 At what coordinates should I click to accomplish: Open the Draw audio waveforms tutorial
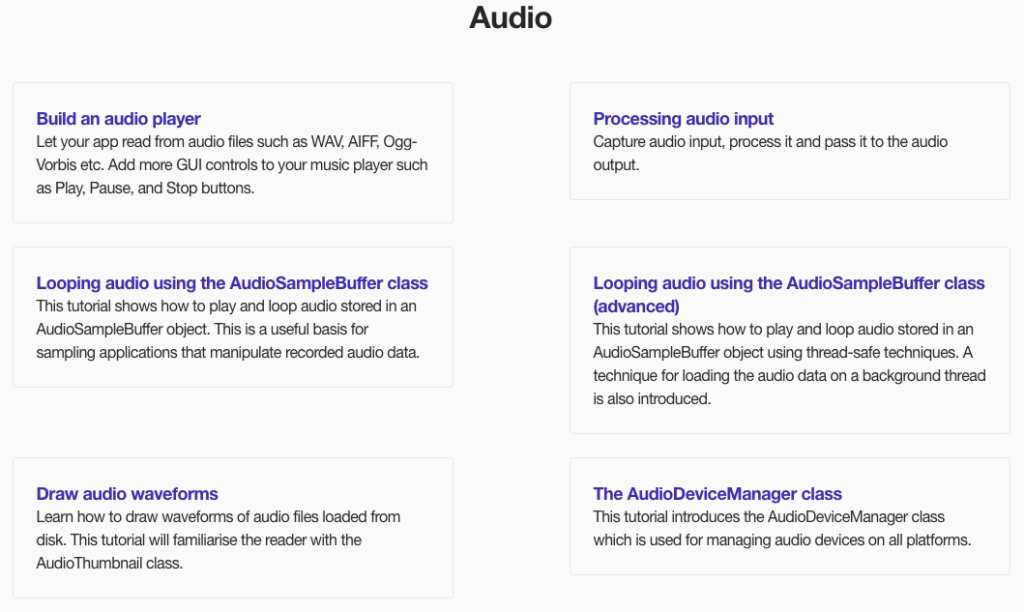tap(127, 494)
